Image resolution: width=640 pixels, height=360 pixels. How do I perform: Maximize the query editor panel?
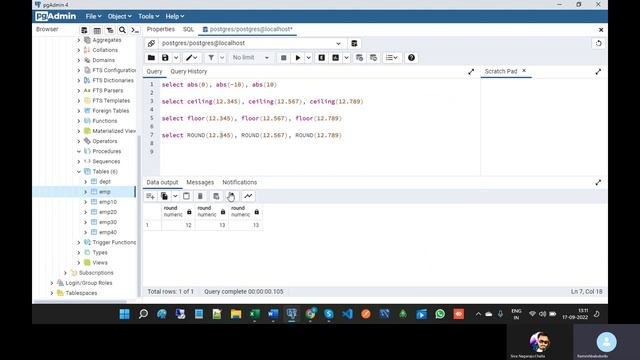[x=471, y=72]
